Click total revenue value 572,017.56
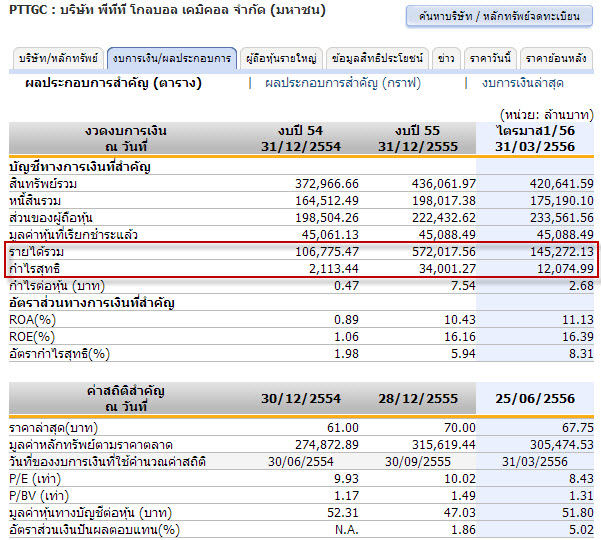601x540 pixels. [x=444, y=252]
